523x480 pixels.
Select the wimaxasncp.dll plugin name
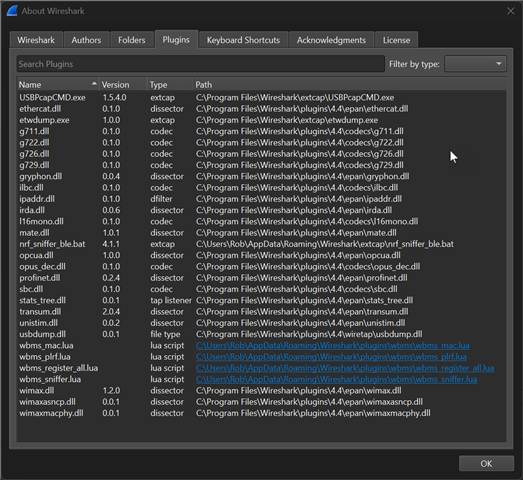pyautogui.click(x=47, y=402)
